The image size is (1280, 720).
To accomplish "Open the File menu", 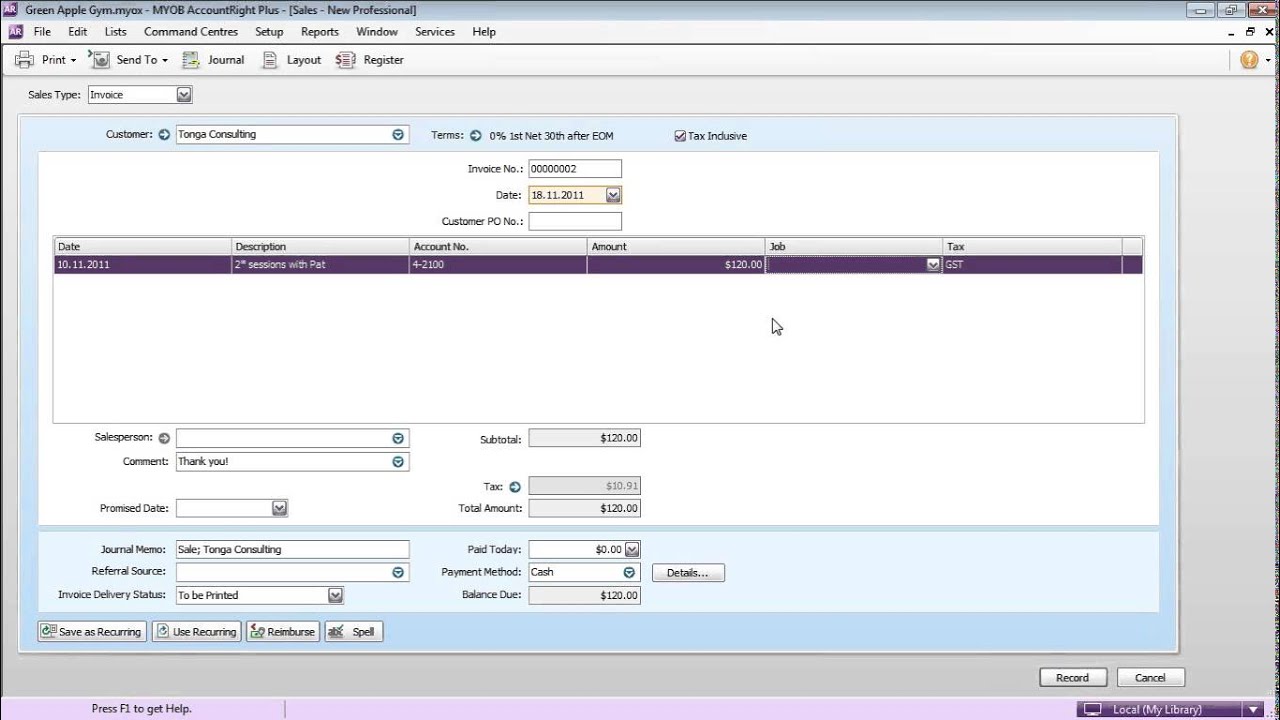I will (42, 32).
